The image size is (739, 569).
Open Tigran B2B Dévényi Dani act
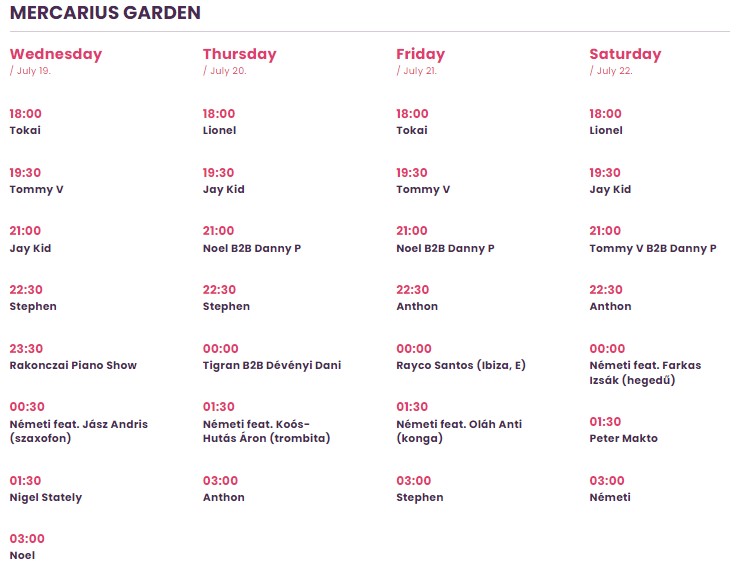tap(271, 365)
